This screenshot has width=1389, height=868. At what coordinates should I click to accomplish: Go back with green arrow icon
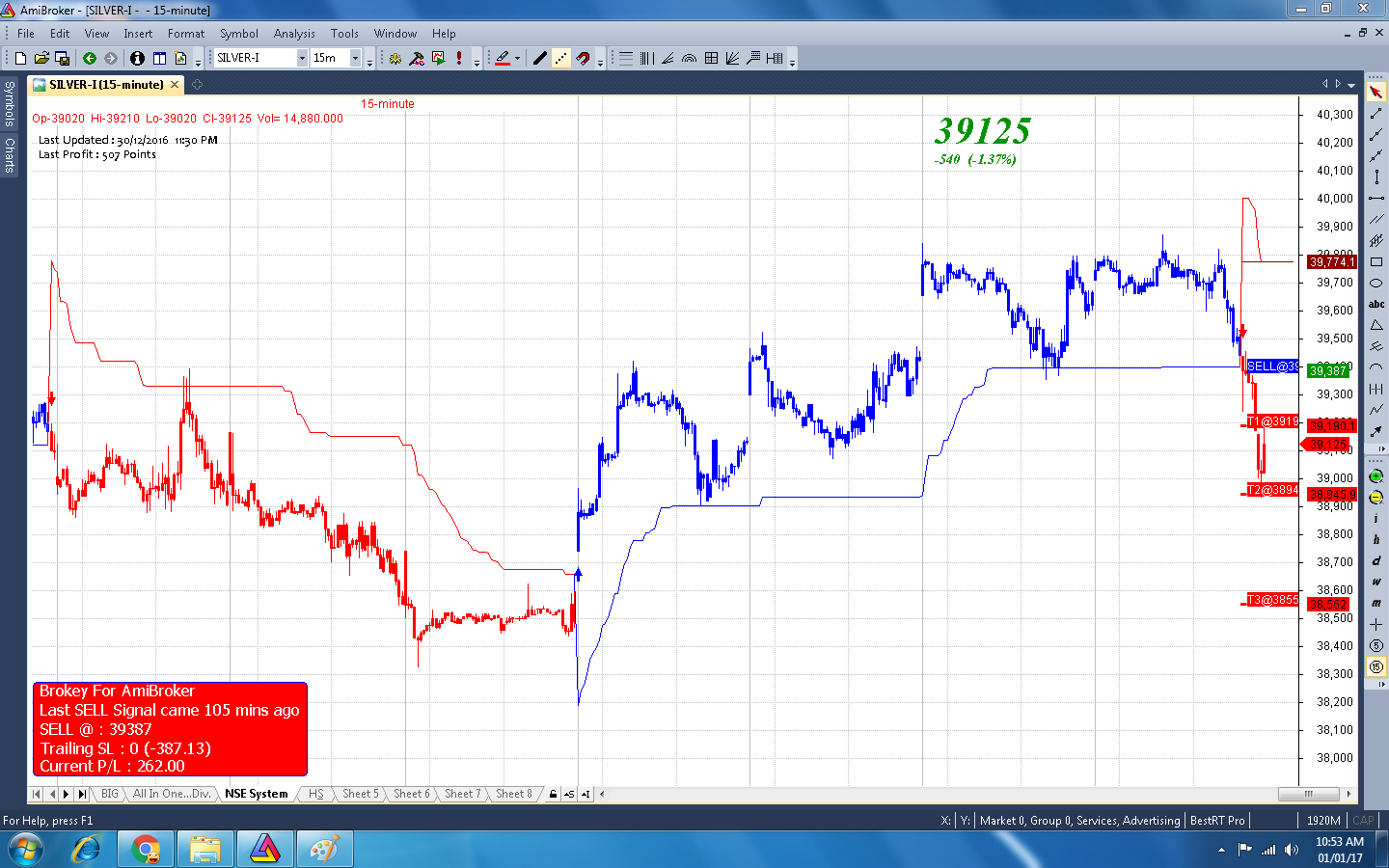(90, 58)
